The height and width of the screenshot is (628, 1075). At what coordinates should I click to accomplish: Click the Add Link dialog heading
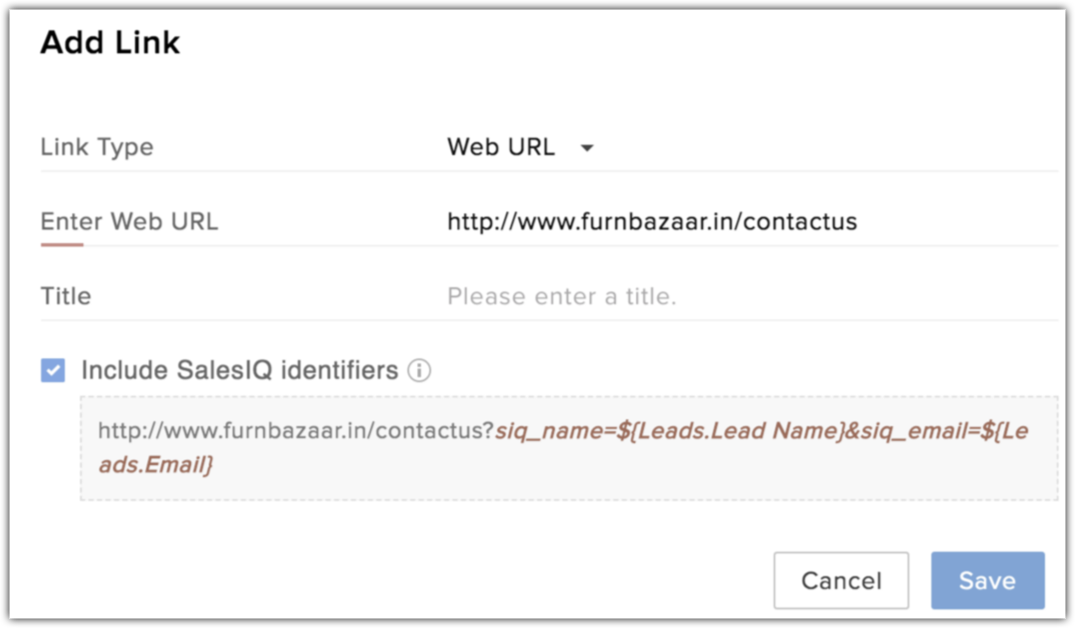110,43
